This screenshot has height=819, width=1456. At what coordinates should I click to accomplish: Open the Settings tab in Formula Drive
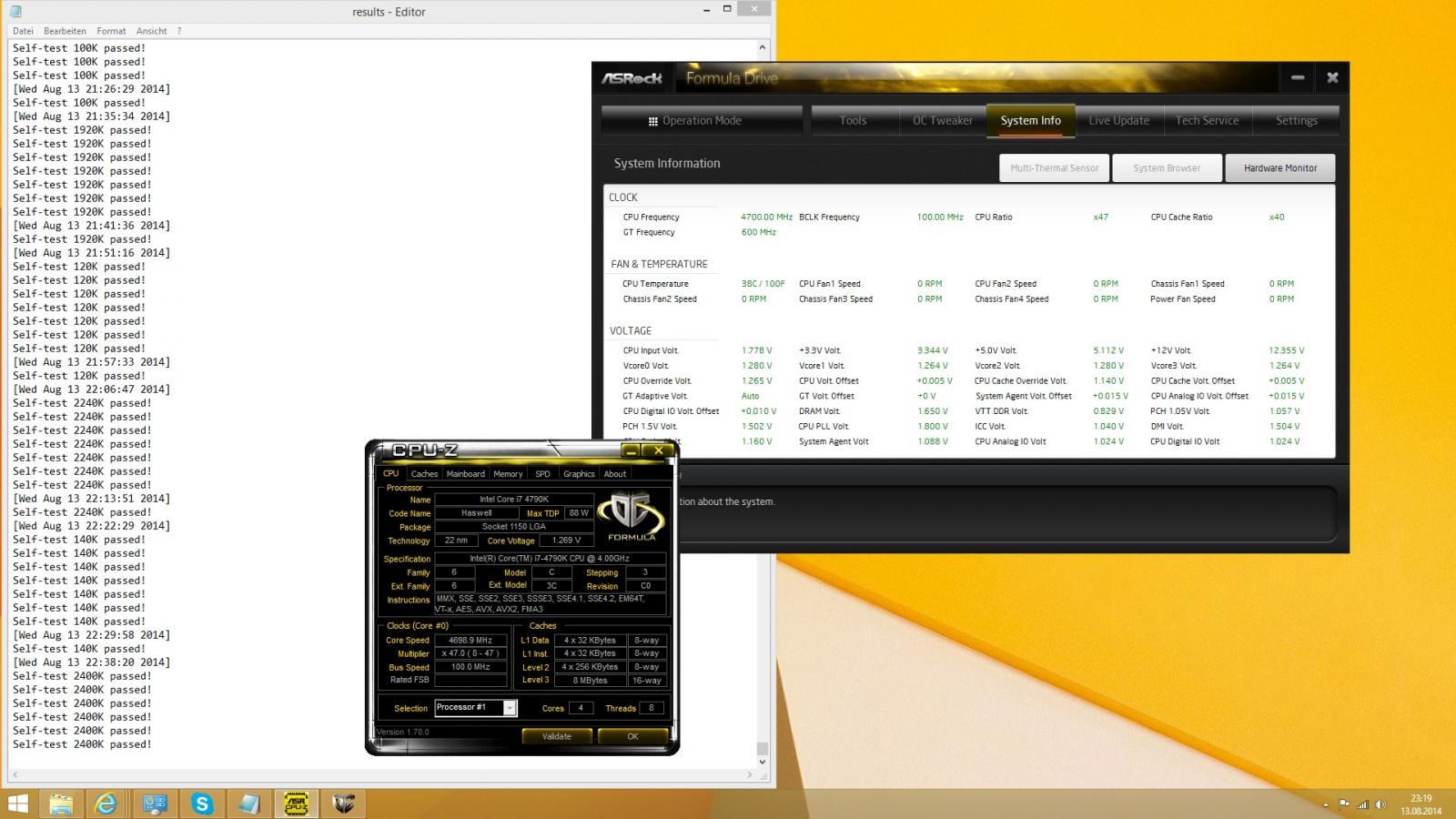point(1296,120)
